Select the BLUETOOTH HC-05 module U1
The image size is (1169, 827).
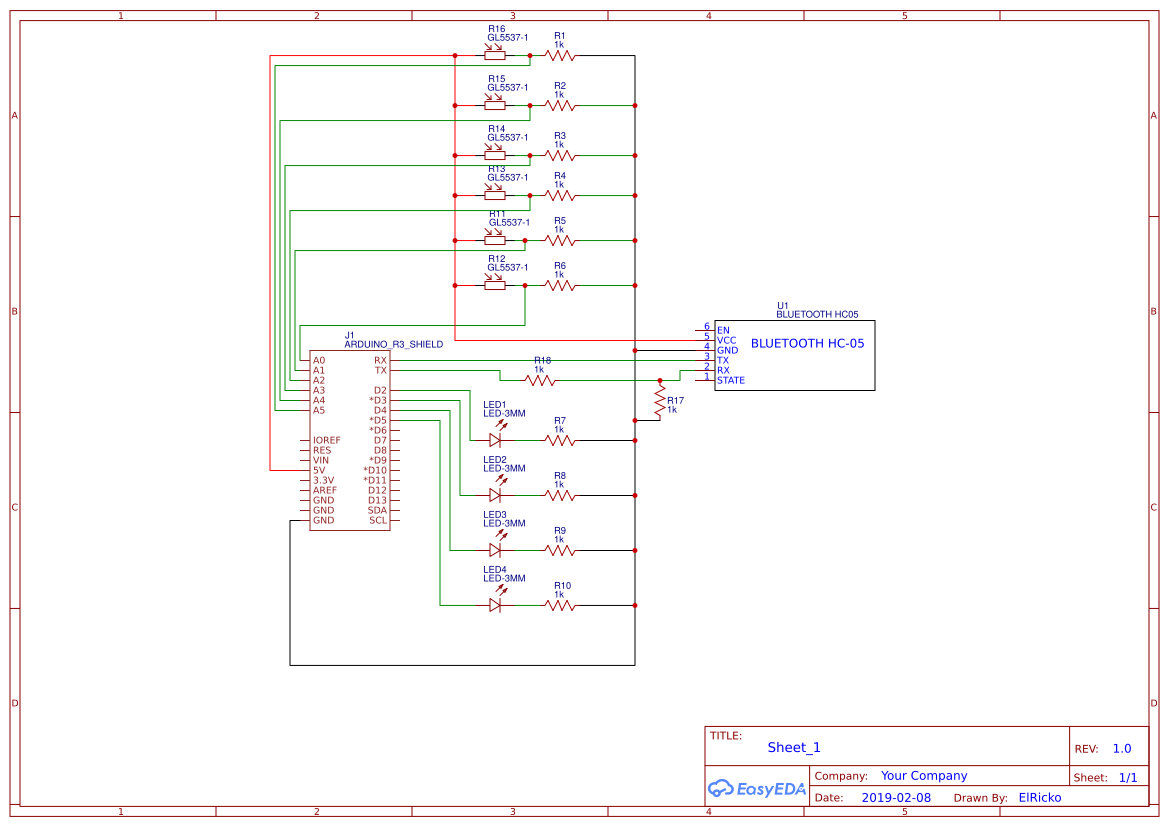tap(795, 355)
